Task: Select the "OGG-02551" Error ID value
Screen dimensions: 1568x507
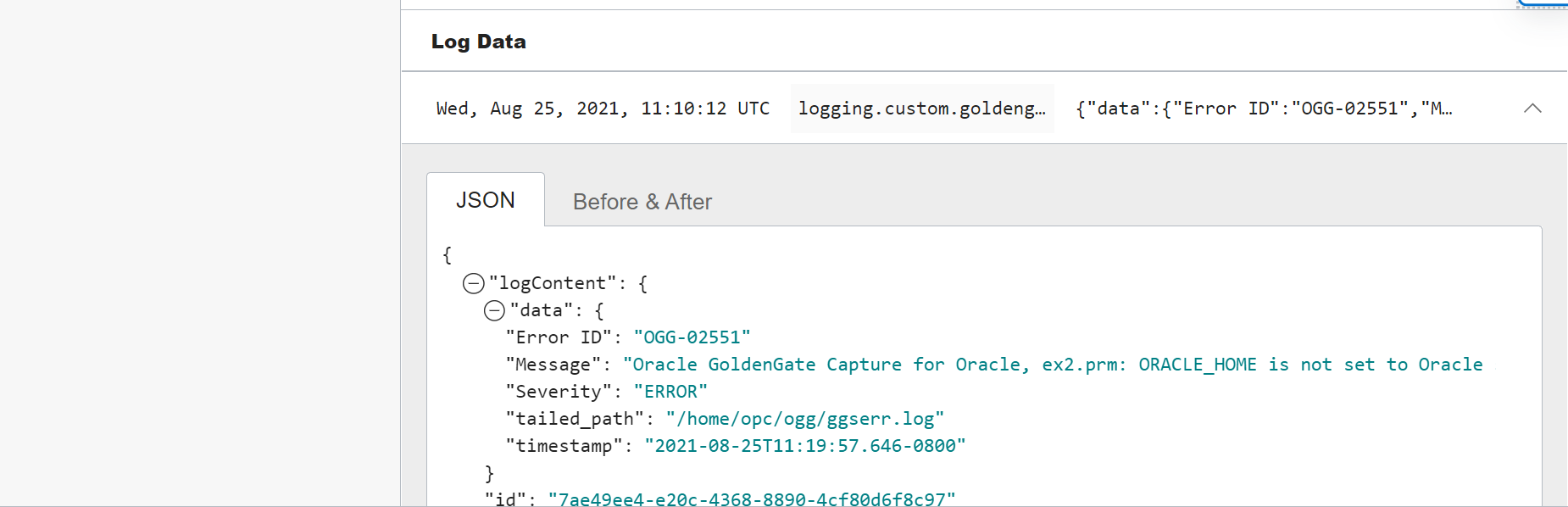Action: coord(692,337)
